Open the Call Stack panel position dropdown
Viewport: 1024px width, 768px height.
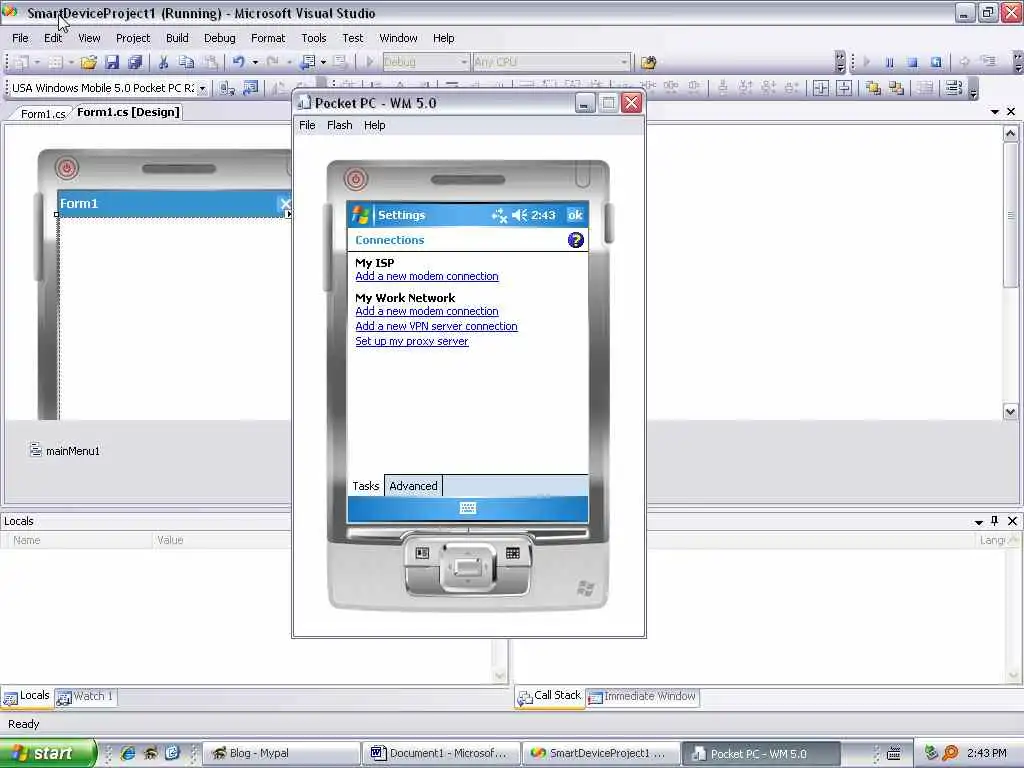978,521
